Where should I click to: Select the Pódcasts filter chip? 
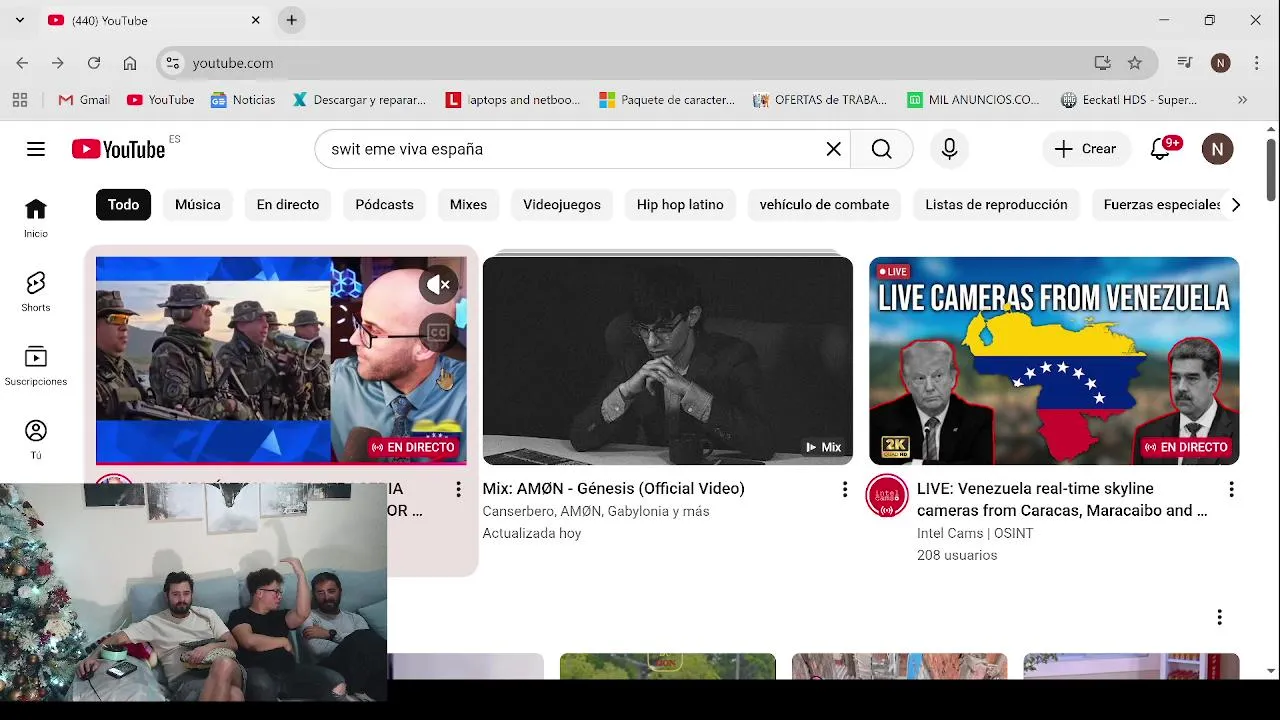pyautogui.click(x=385, y=205)
